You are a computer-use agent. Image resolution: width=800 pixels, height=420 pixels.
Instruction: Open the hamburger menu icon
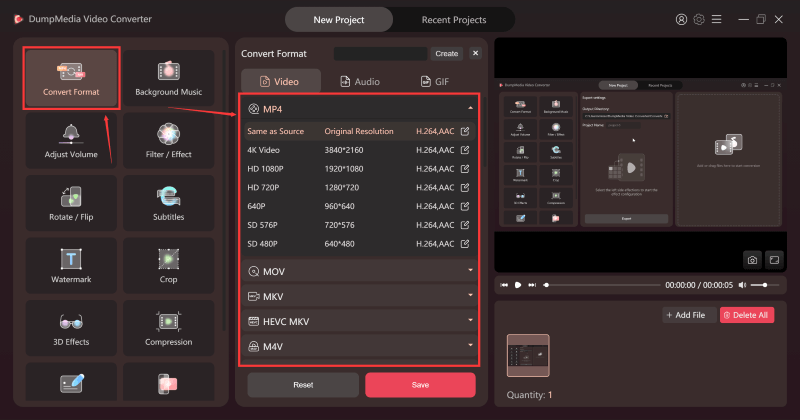716,19
